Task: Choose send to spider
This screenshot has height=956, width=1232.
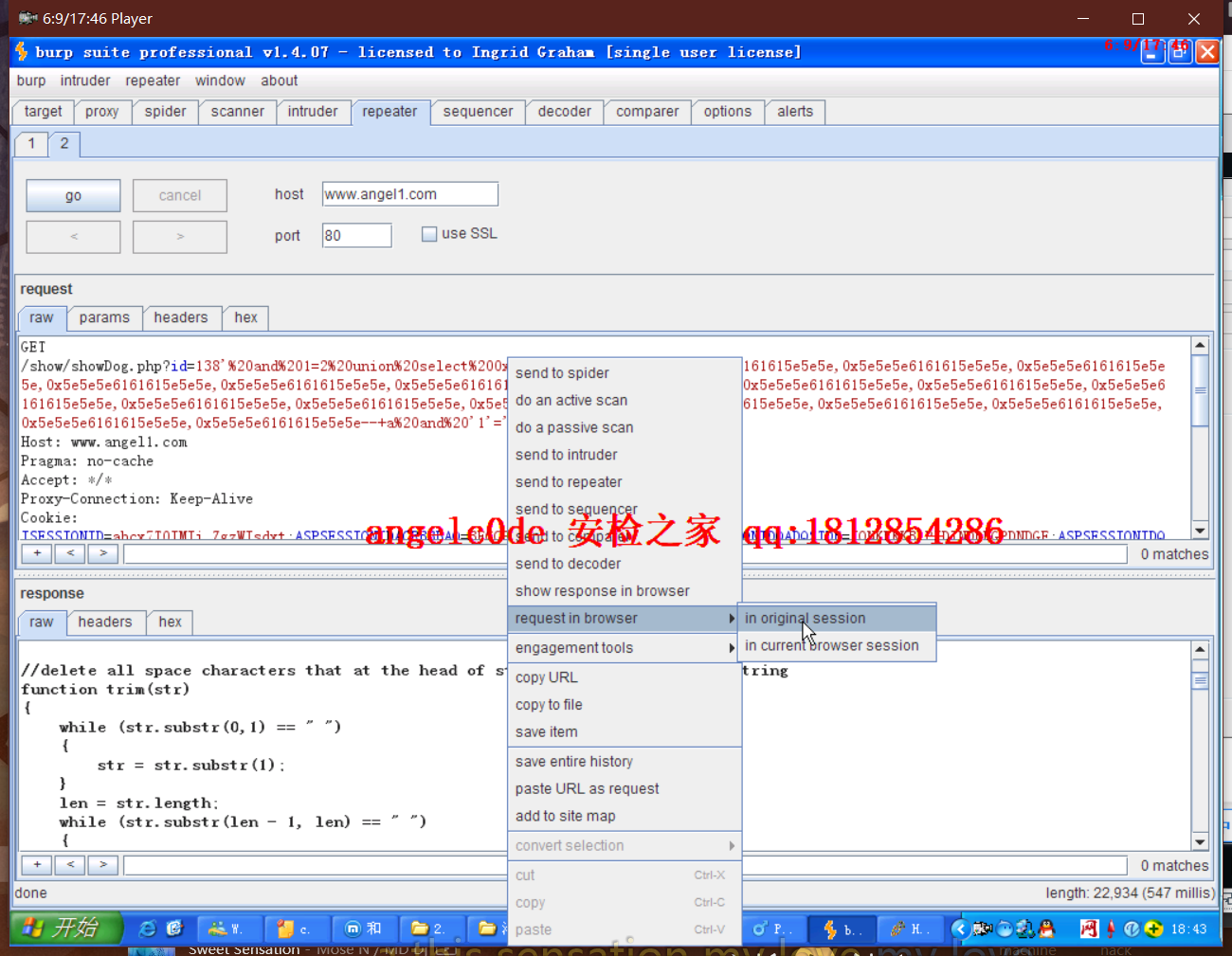Action: click(x=625, y=373)
